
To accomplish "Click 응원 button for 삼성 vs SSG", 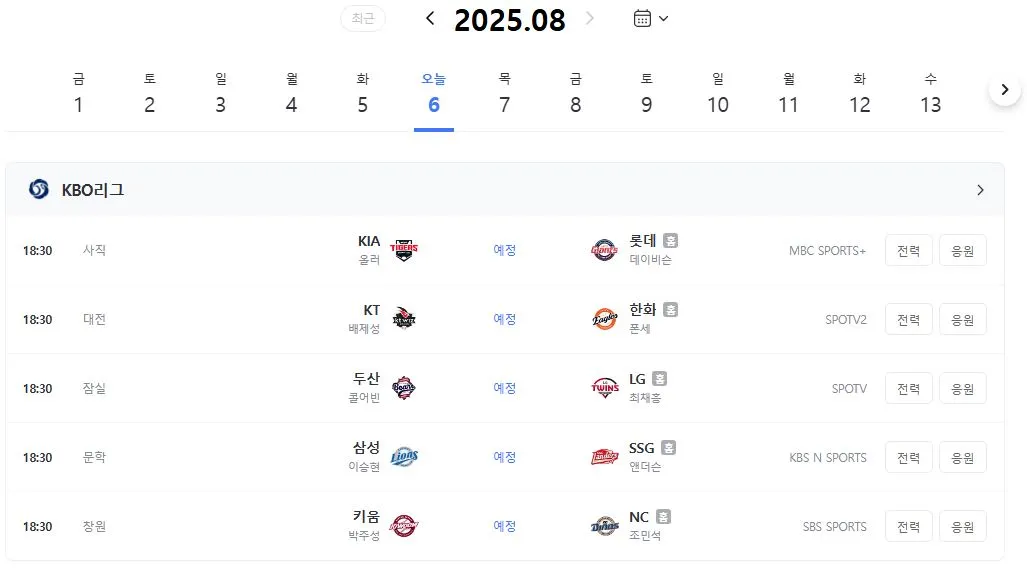I will 963,457.
